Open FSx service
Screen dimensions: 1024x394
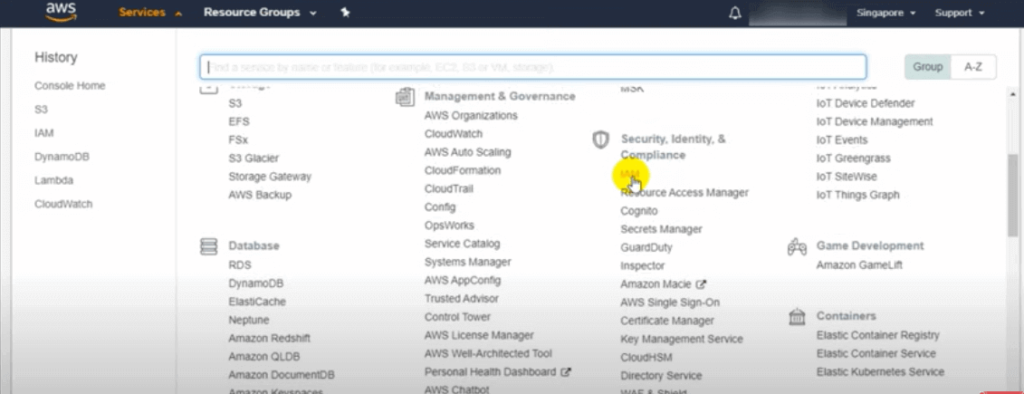[238, 140]
